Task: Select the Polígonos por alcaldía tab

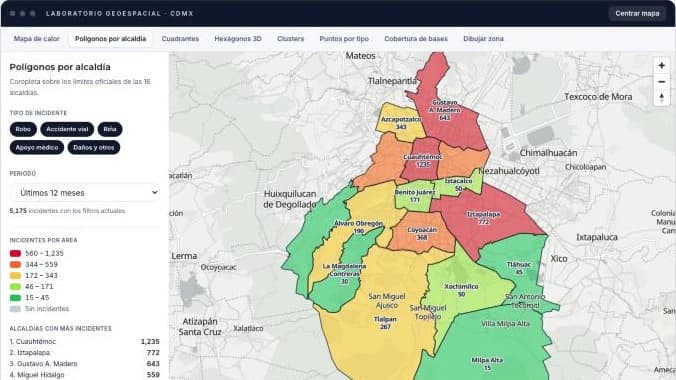Action: 110,39
